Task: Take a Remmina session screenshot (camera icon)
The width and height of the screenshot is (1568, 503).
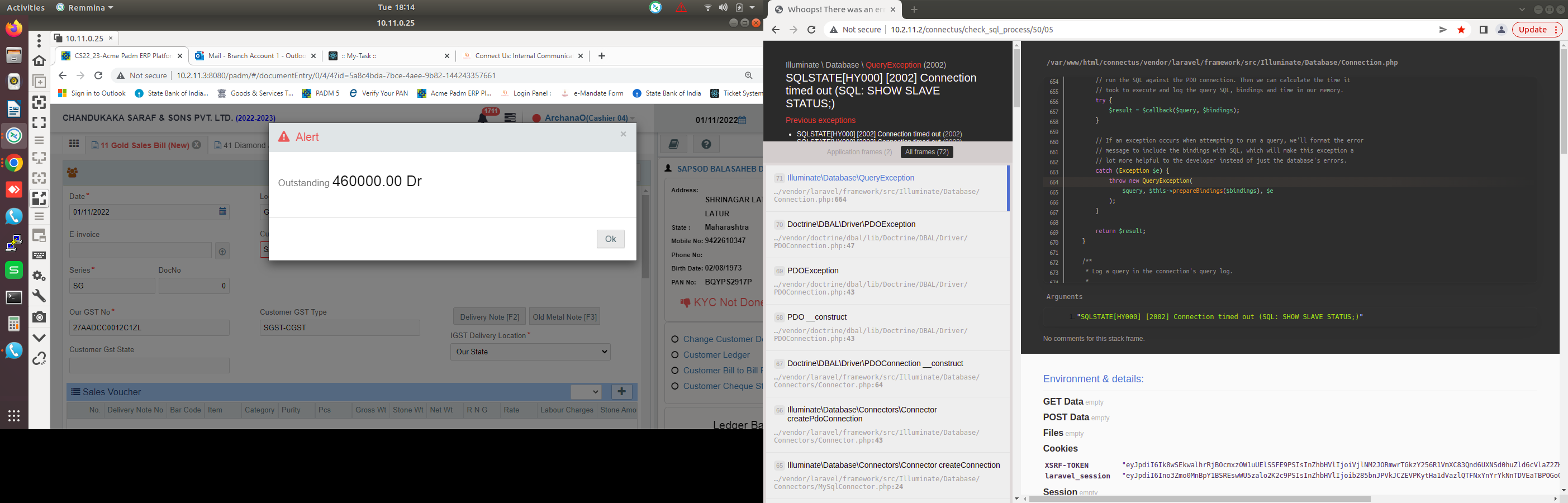Action: 39,317
